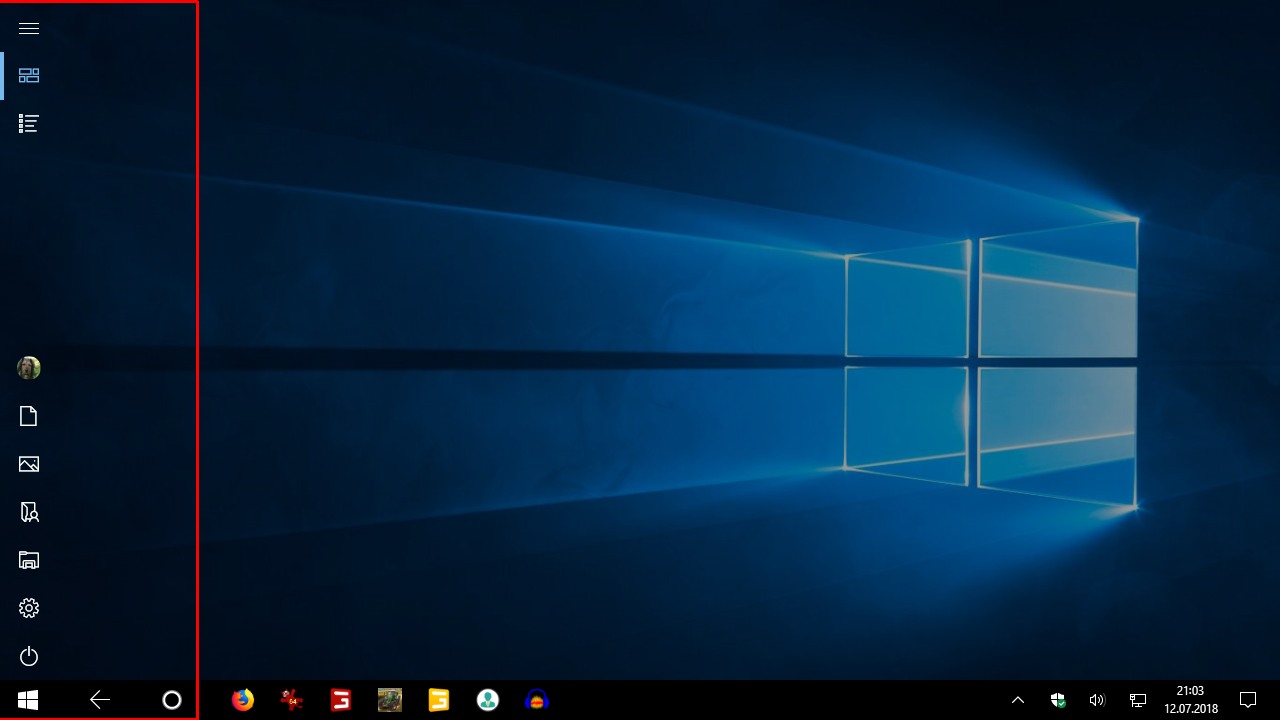1280x720 pixels.
Task: Launch Firefox from the taskbar
Action: pyautogui.click(x=242, y=700)
